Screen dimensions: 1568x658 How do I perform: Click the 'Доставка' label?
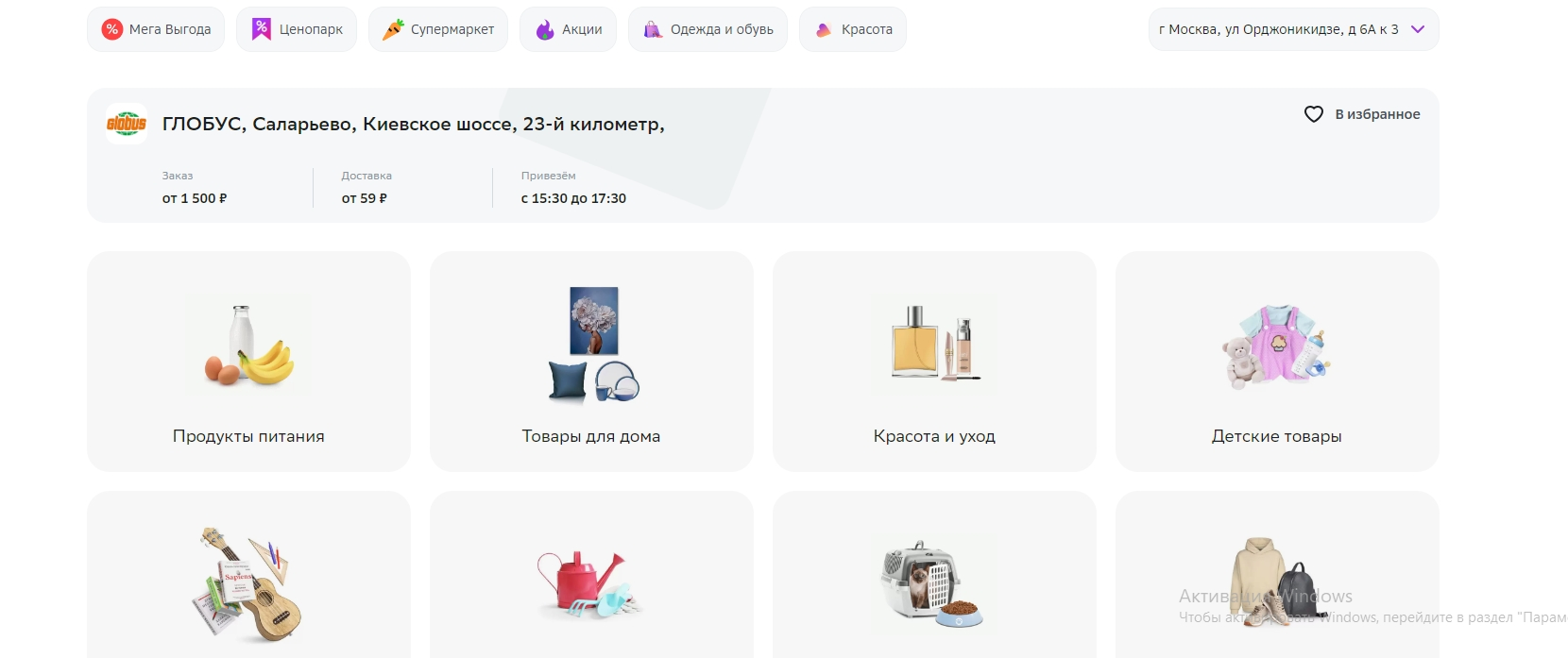366,176
